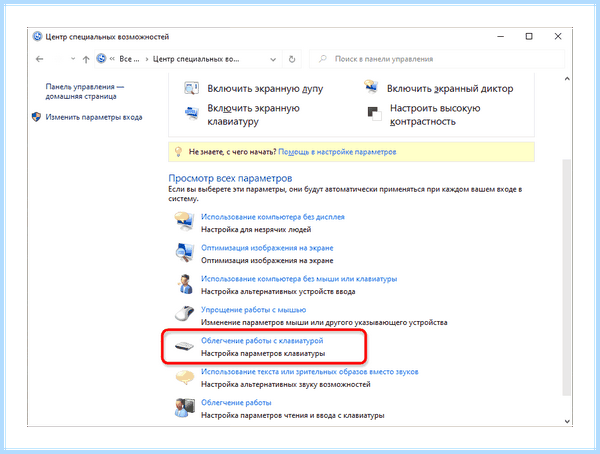The width and height of the screenshot is (600, 454).
Task: Click the speech bubble icon for text instead of sounds
Action: click(x=184, y=377)
